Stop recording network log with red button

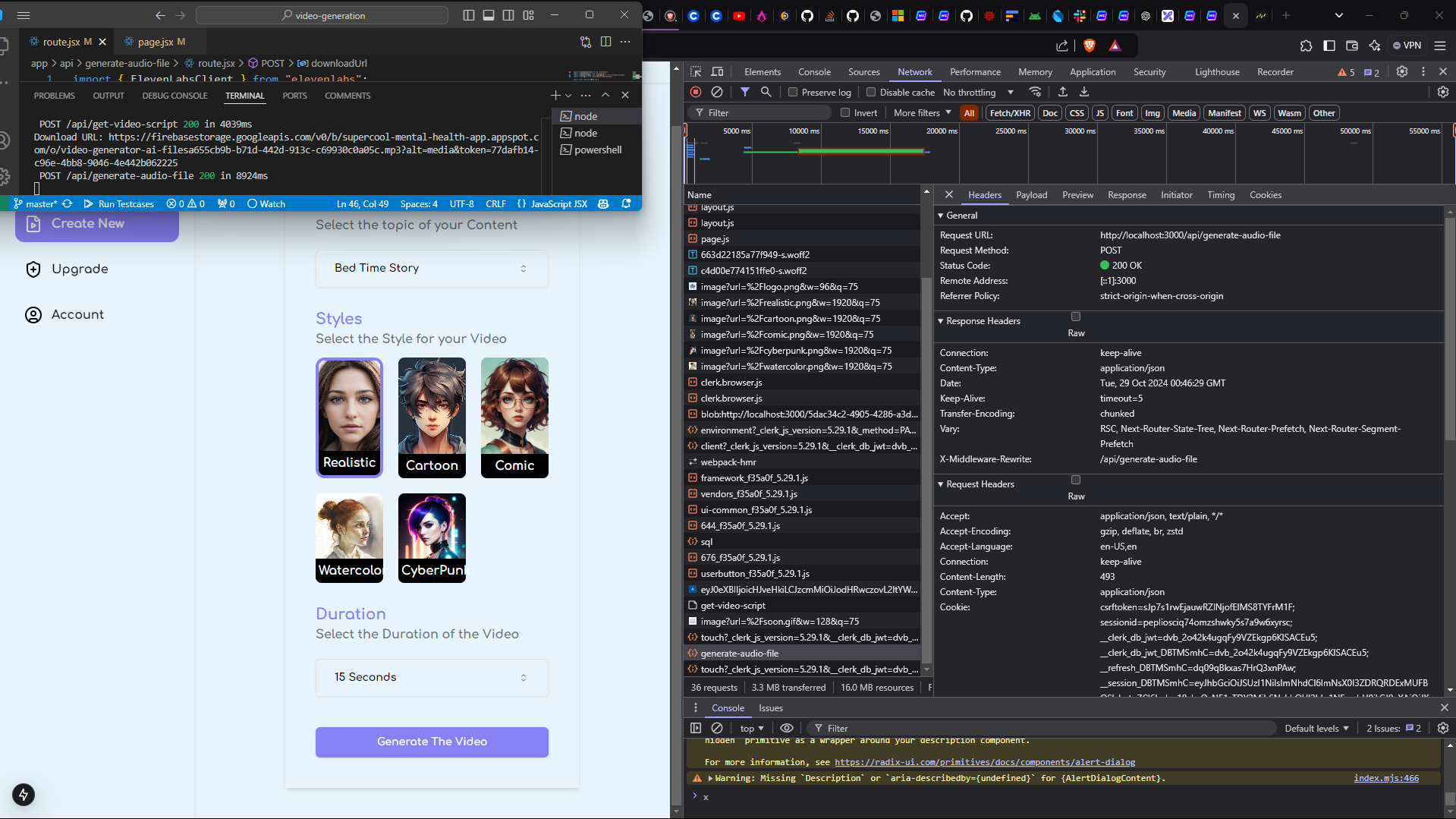(x=696, y=92)
